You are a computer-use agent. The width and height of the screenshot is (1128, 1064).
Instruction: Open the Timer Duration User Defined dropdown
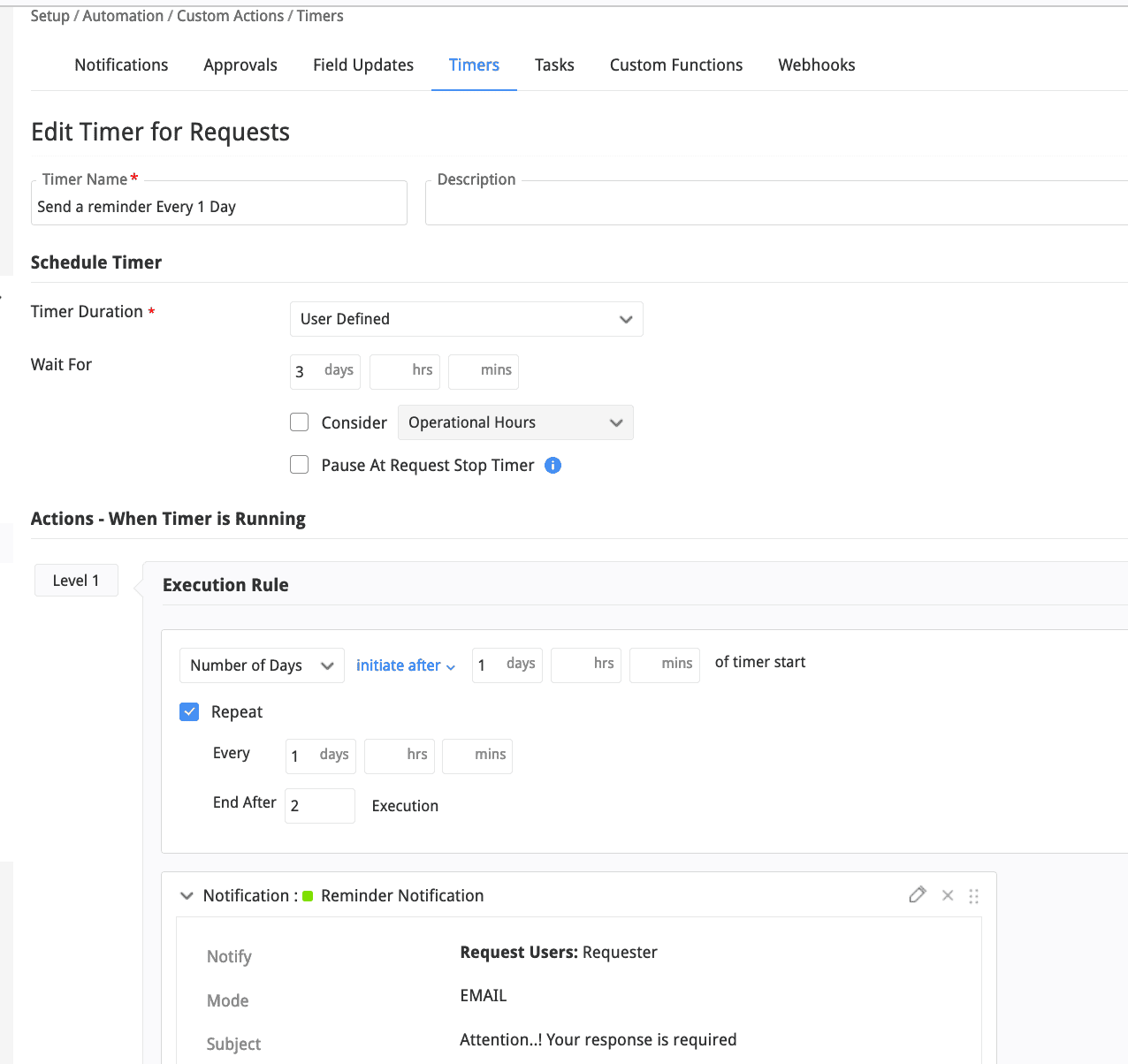coord(466,319)
